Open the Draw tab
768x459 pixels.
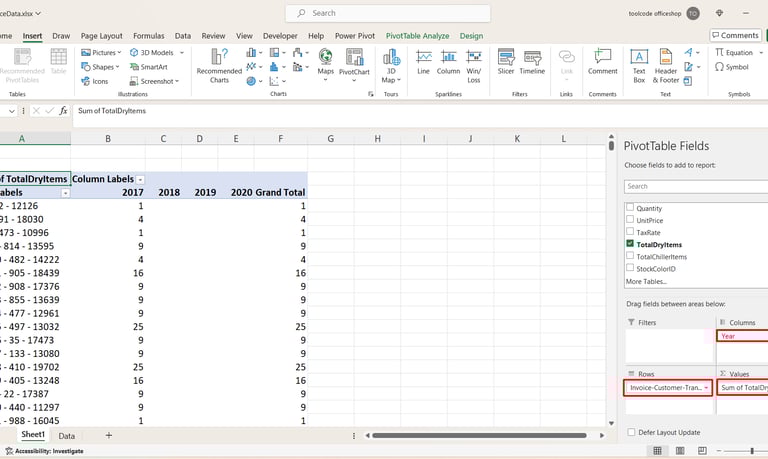coord(61,36)
